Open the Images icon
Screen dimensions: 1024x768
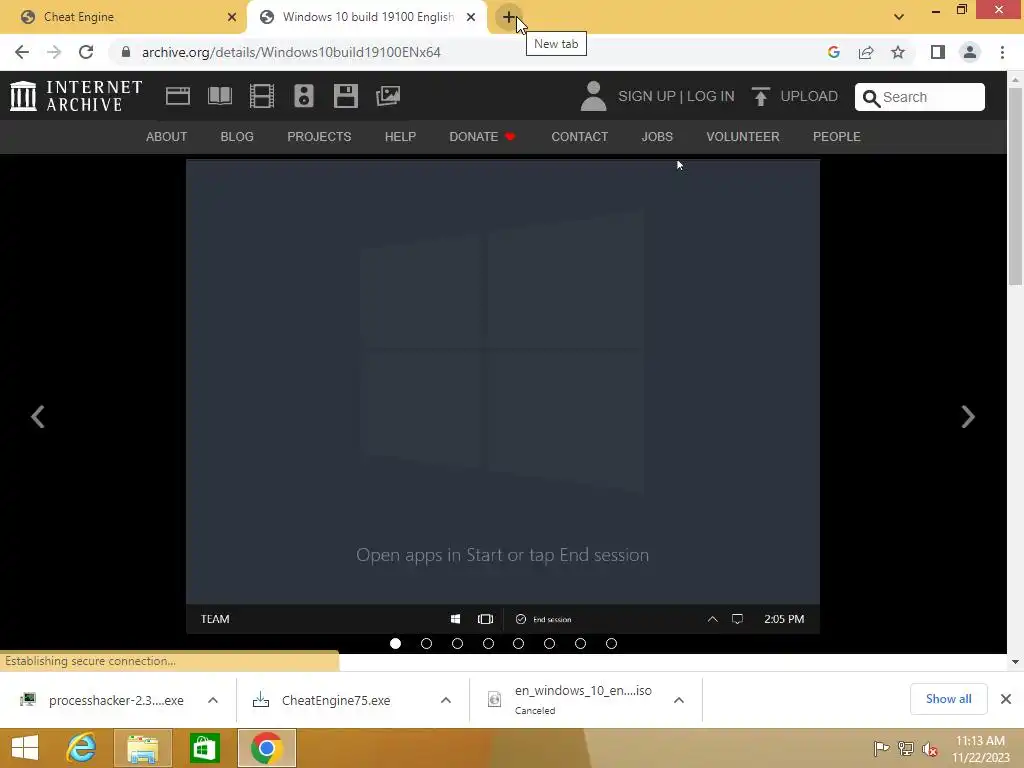[388, 96]
